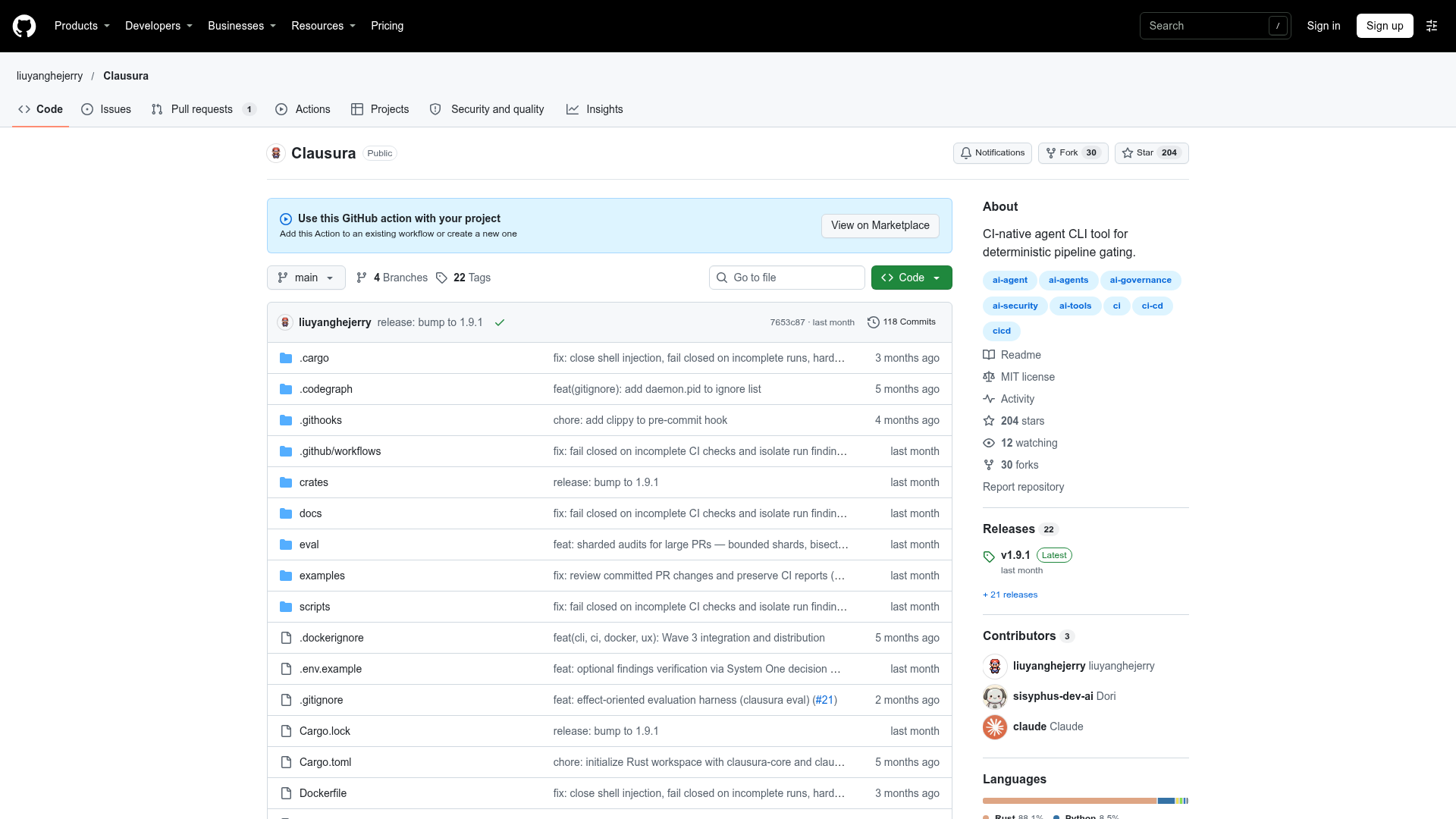Click the sisyphus-dev-ai contributor avatar
Screen dimensions: 1456x819
pos(995,697)
